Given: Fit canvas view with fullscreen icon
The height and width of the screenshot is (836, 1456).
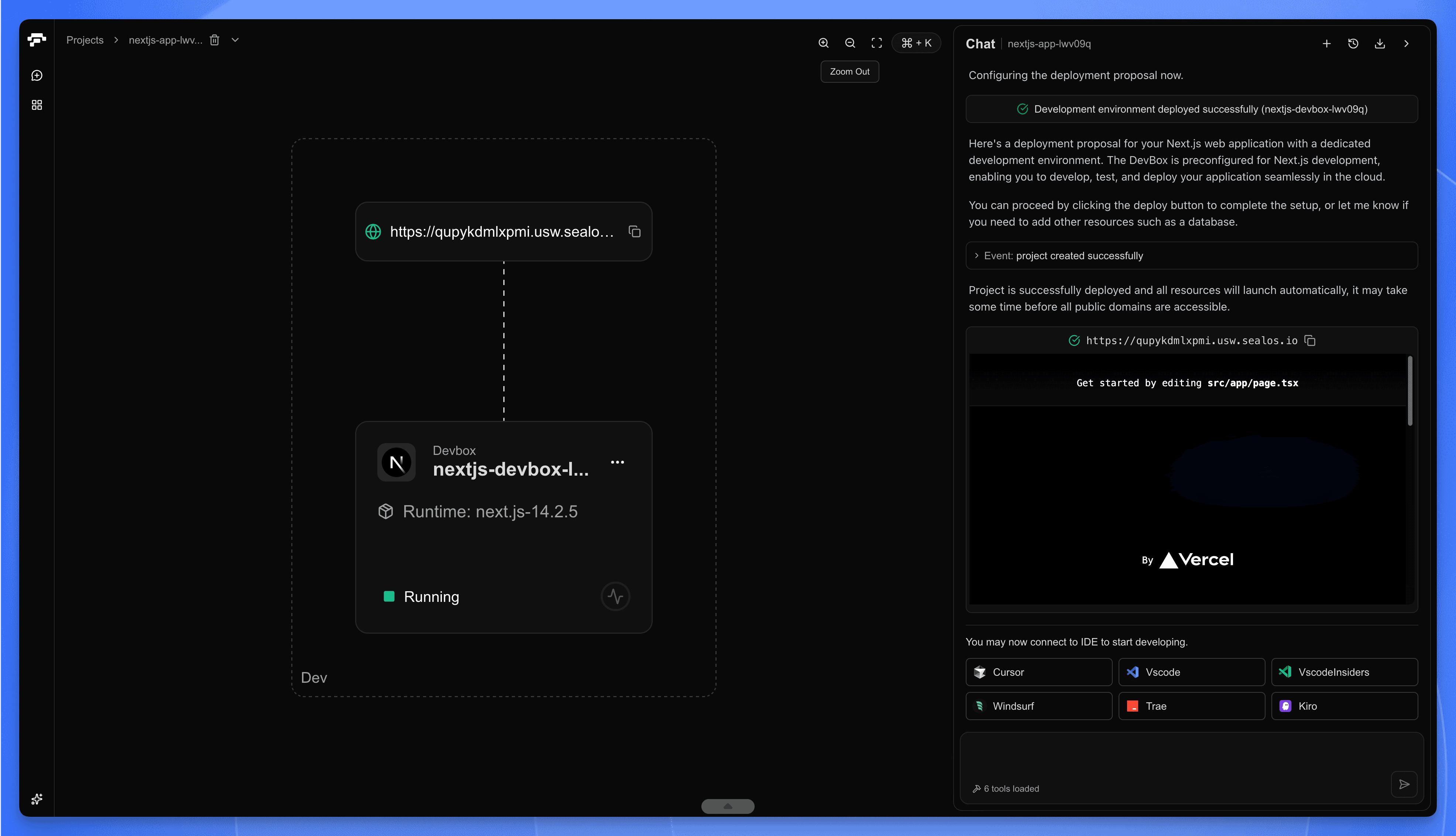Looking at the screenshot, I should (876, 43).
